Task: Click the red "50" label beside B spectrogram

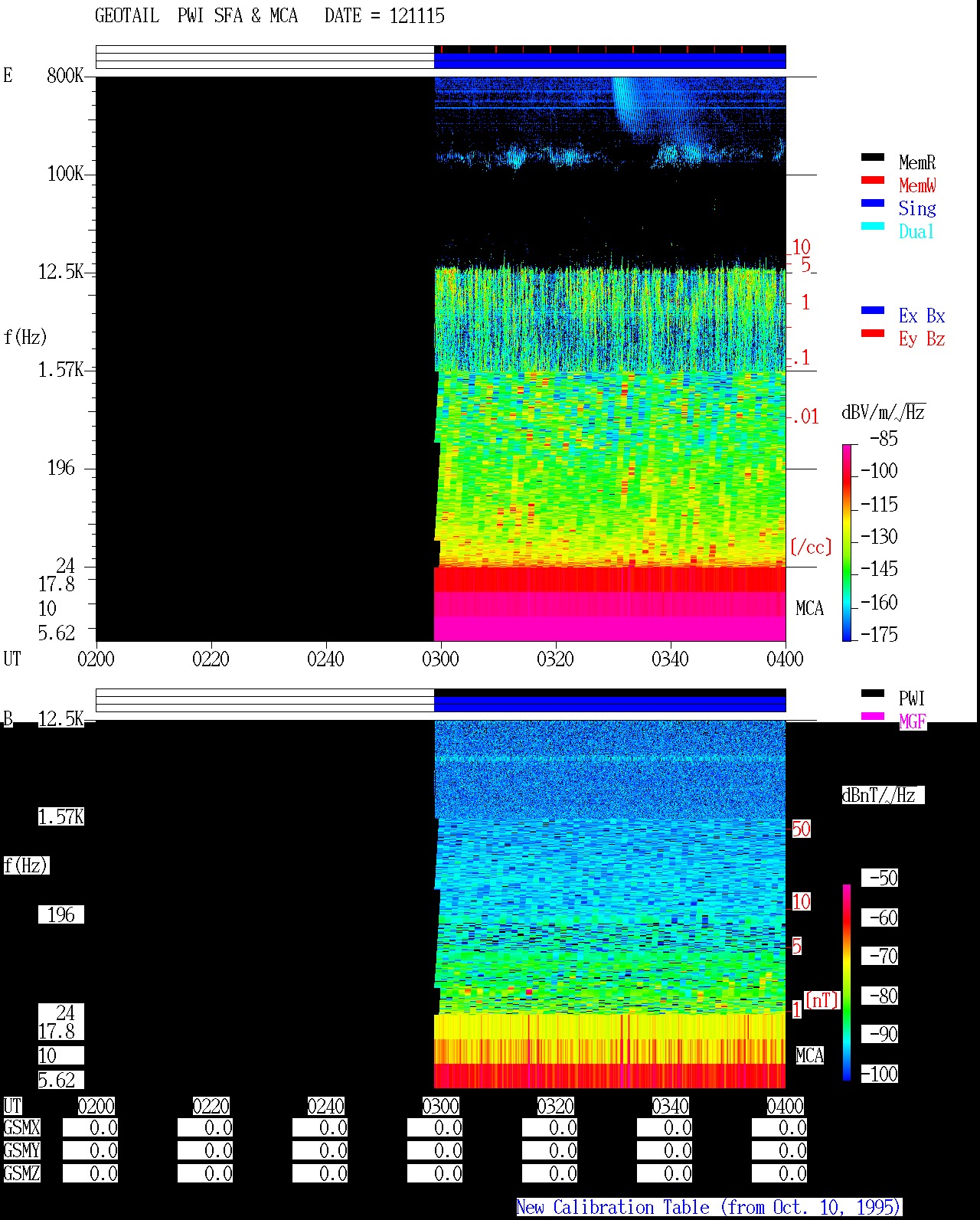Action: coord(801,829)
